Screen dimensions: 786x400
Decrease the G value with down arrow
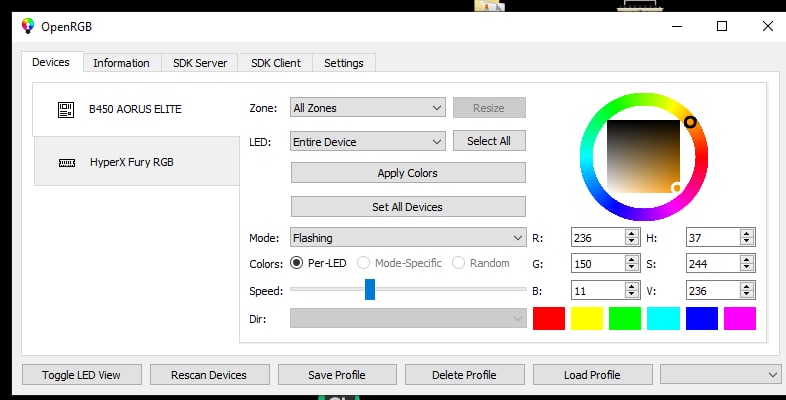[632, 268]
